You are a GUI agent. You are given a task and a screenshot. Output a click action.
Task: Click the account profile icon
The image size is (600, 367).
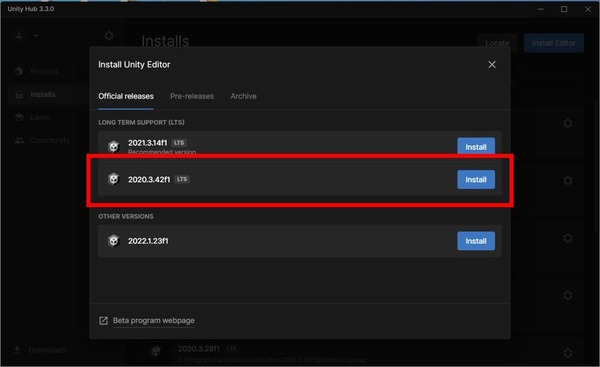(20, 36)
